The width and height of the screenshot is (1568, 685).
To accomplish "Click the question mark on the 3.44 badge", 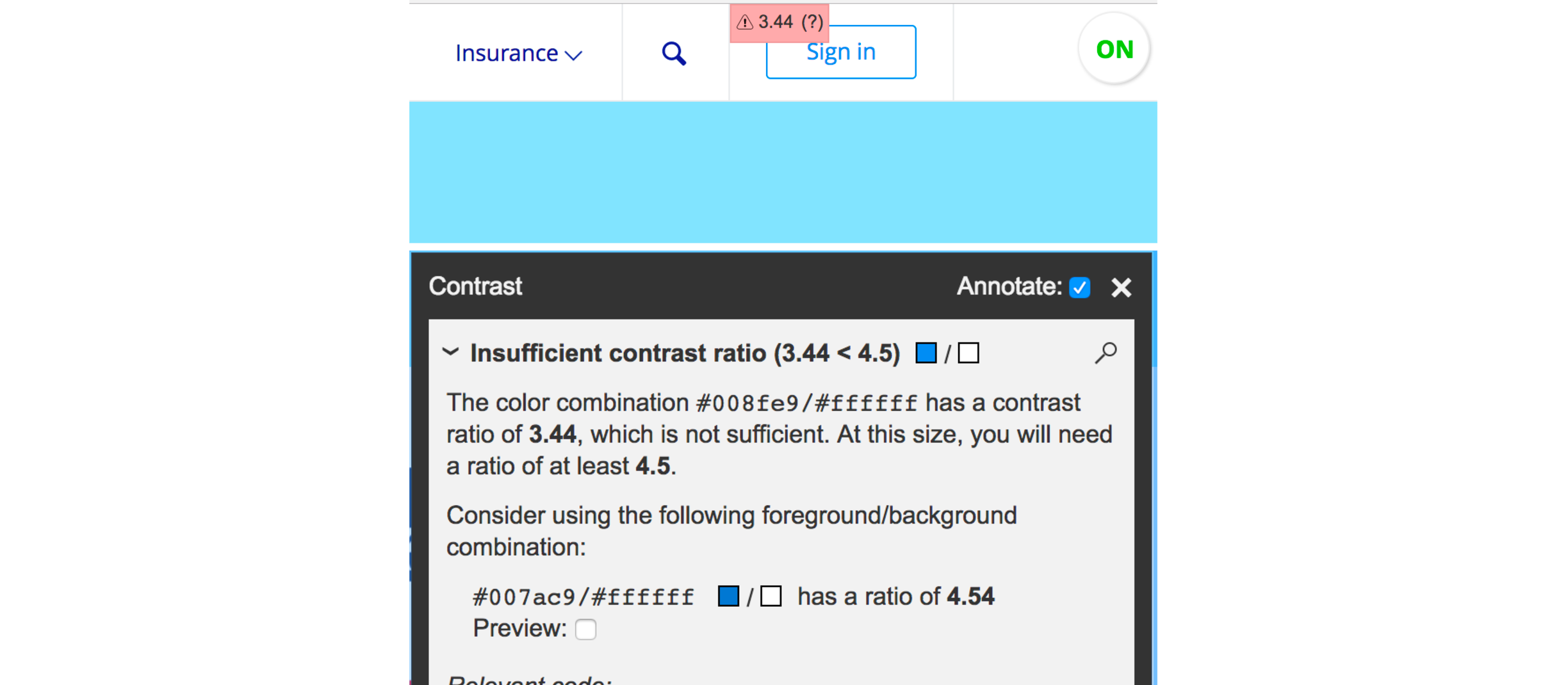I will click(812, 22).
